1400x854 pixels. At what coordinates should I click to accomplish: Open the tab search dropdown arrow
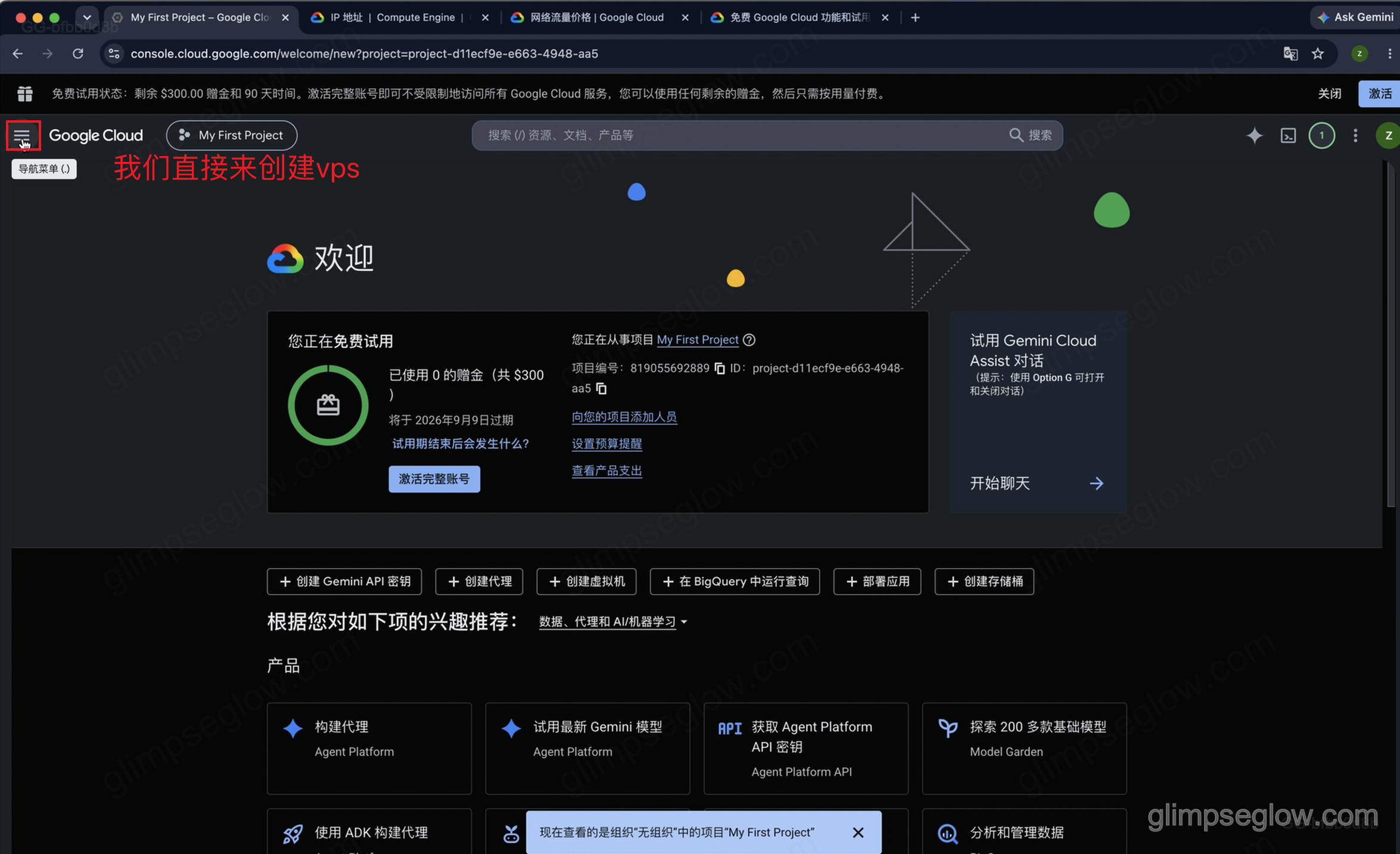tap(87, 17)
